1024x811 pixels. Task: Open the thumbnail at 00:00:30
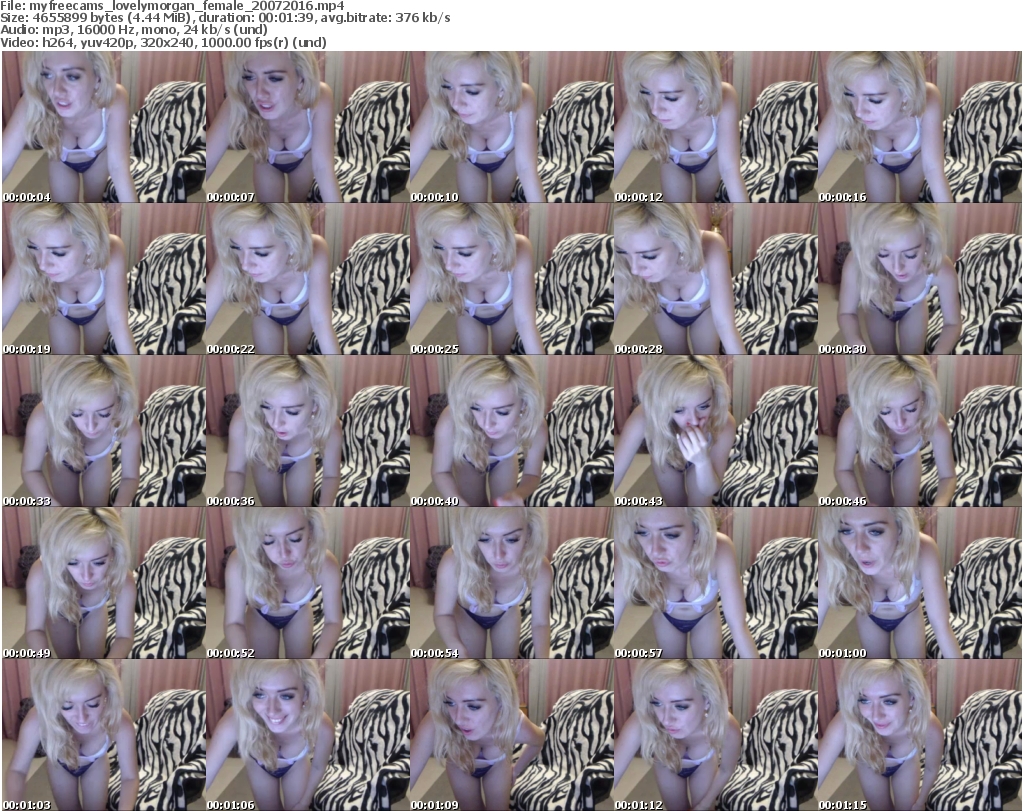(x=920, y=279)
